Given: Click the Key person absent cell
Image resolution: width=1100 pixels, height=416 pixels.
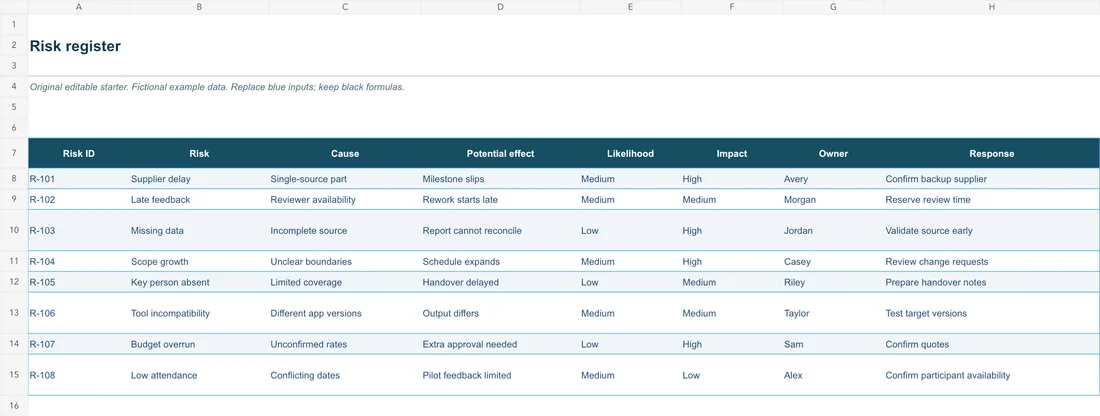Looking at the screenshot, I should (199, 282).
